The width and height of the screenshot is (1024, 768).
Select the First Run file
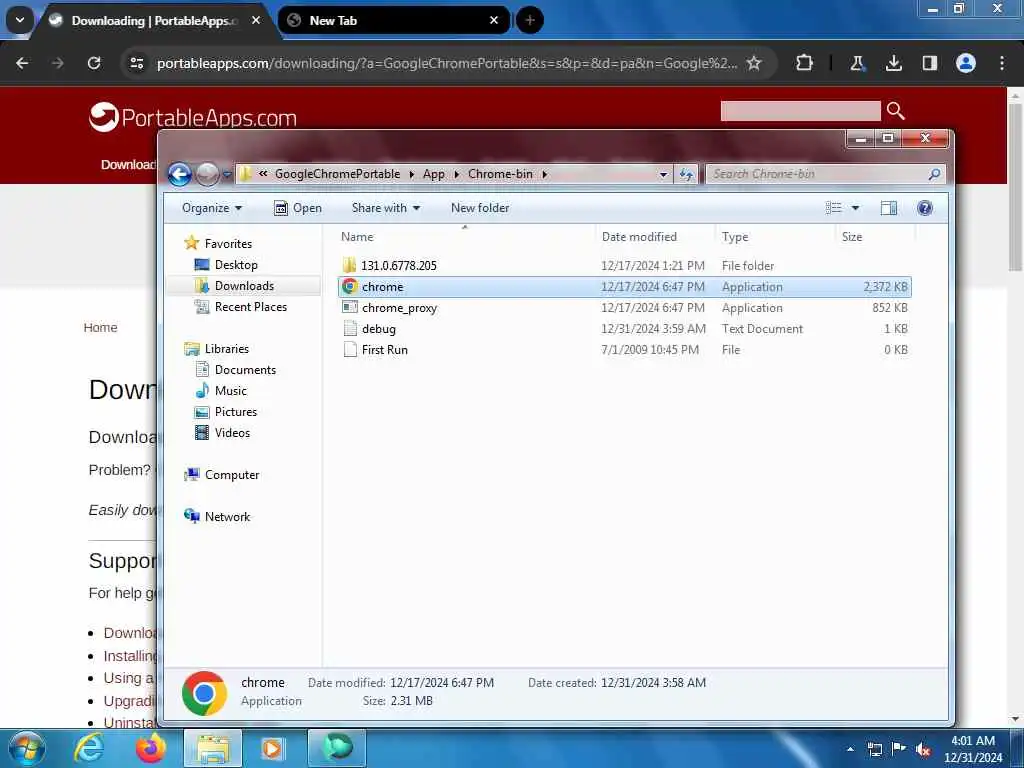[x=624, y=349]
